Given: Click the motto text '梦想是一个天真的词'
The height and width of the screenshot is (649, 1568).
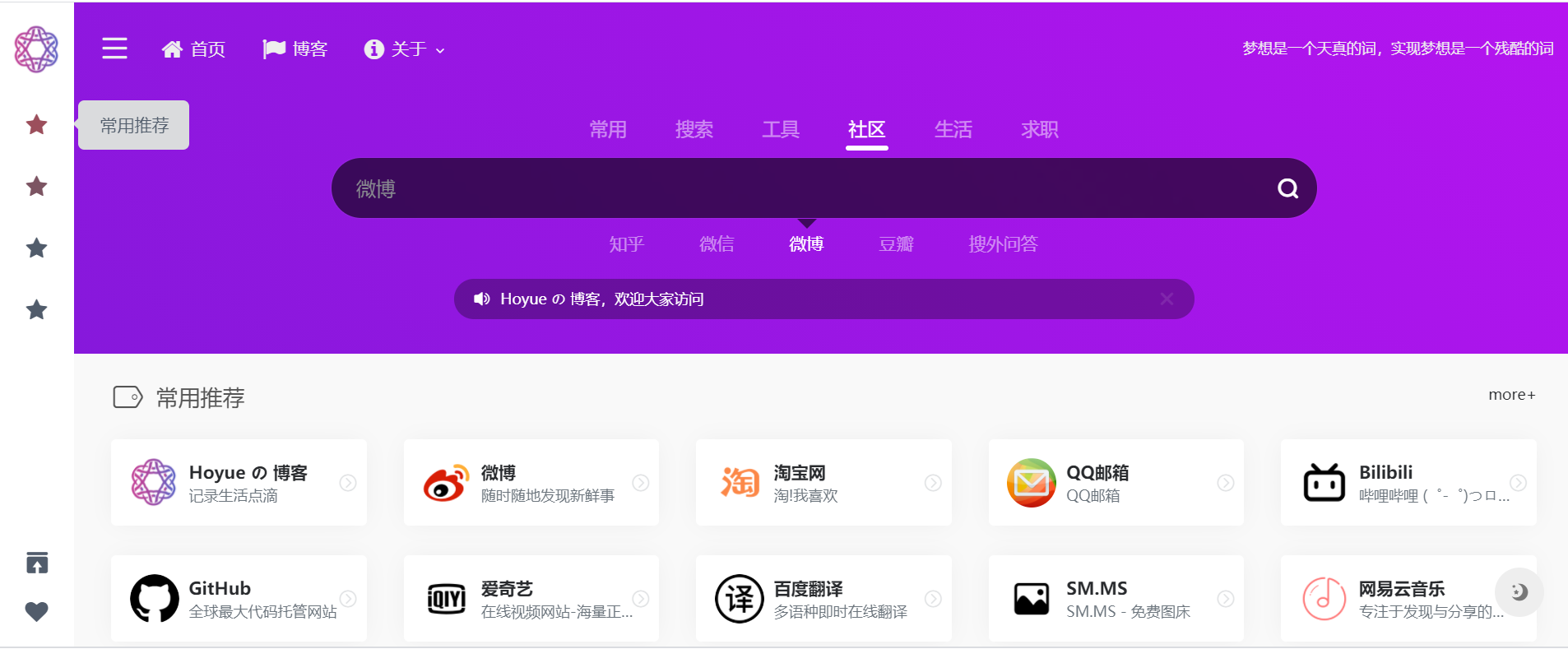Looking at the screenshot, I should pyautogui.click(x=1309, y=49).
